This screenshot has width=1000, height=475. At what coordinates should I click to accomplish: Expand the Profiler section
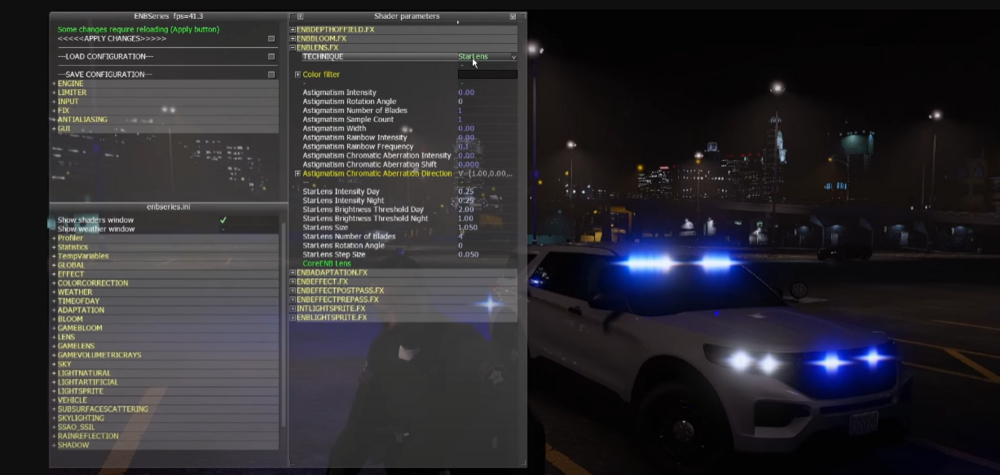(54, 238)
